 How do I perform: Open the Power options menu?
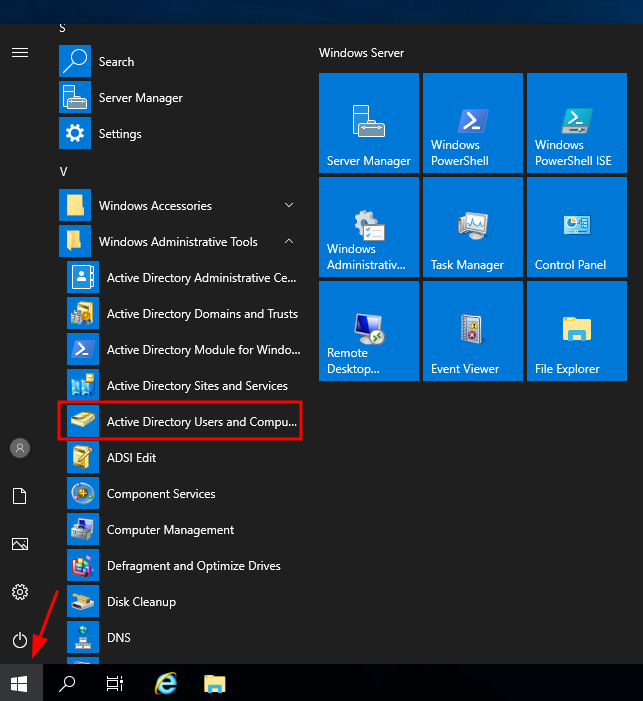point(20,640)
